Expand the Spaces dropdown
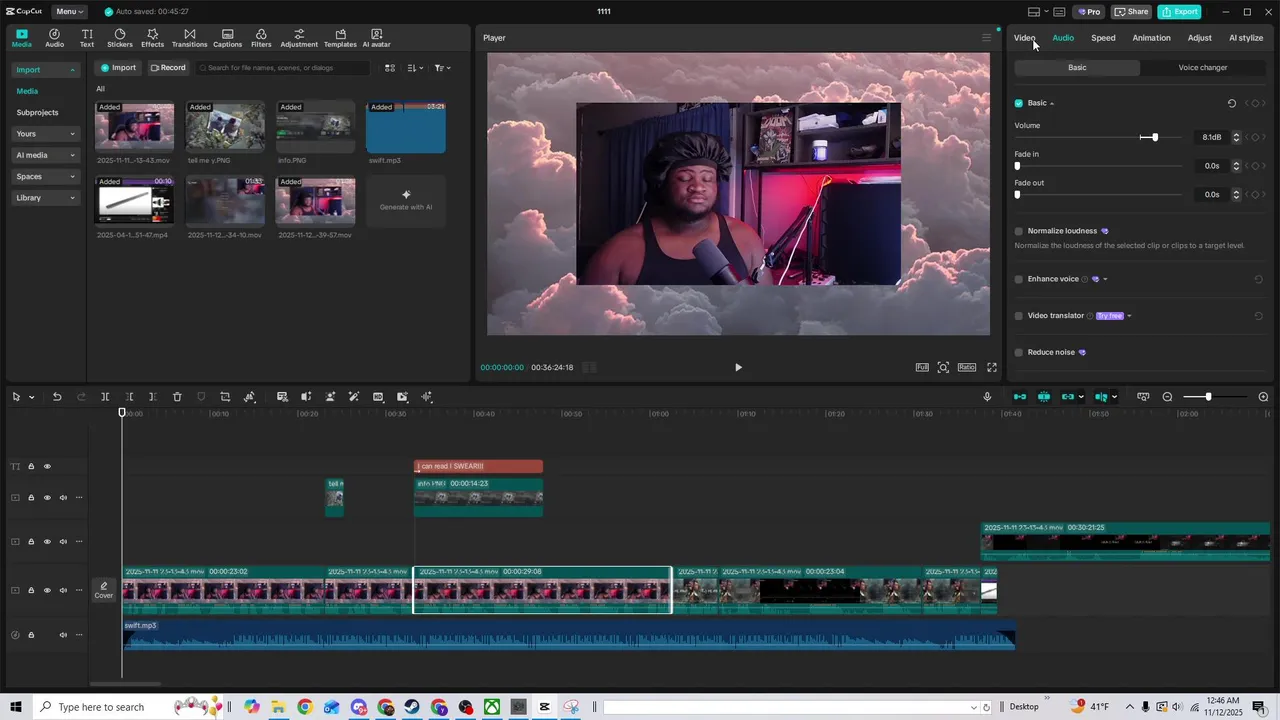The image size is (1280, 720). coord(46,177)
